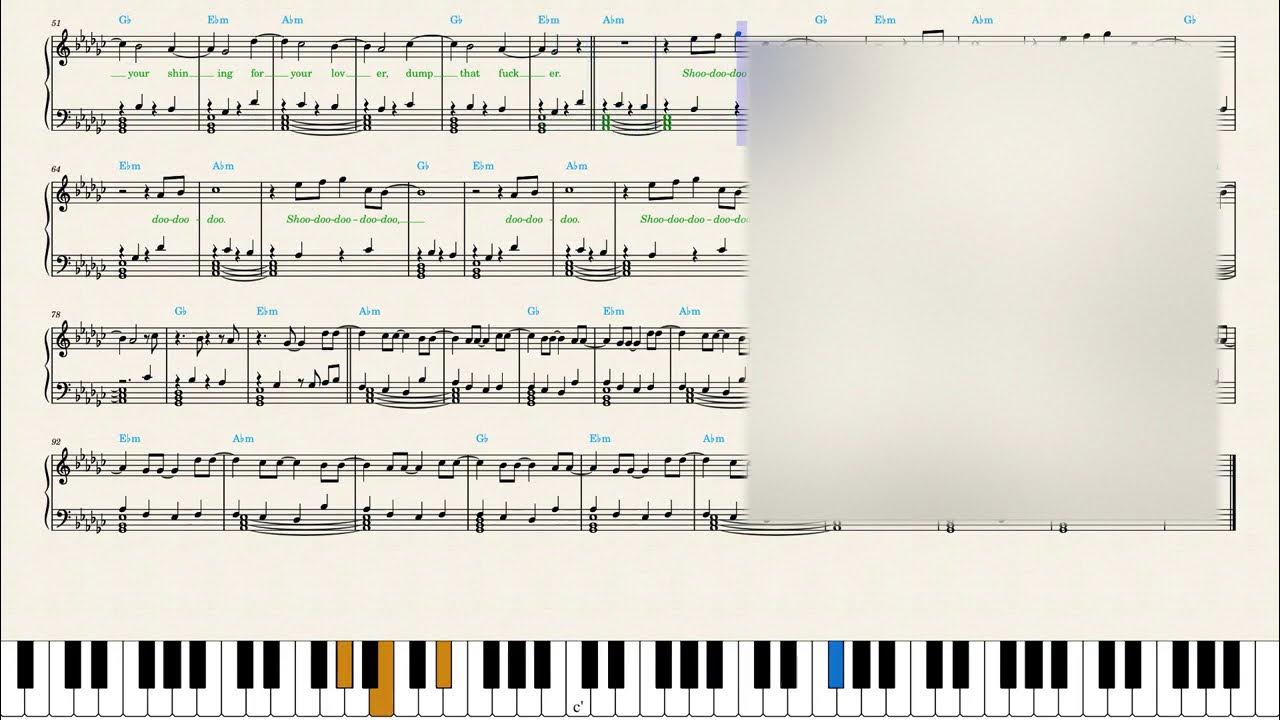Click first G♭ chord symbol in measure 78 row

click(x=181, y=311)
